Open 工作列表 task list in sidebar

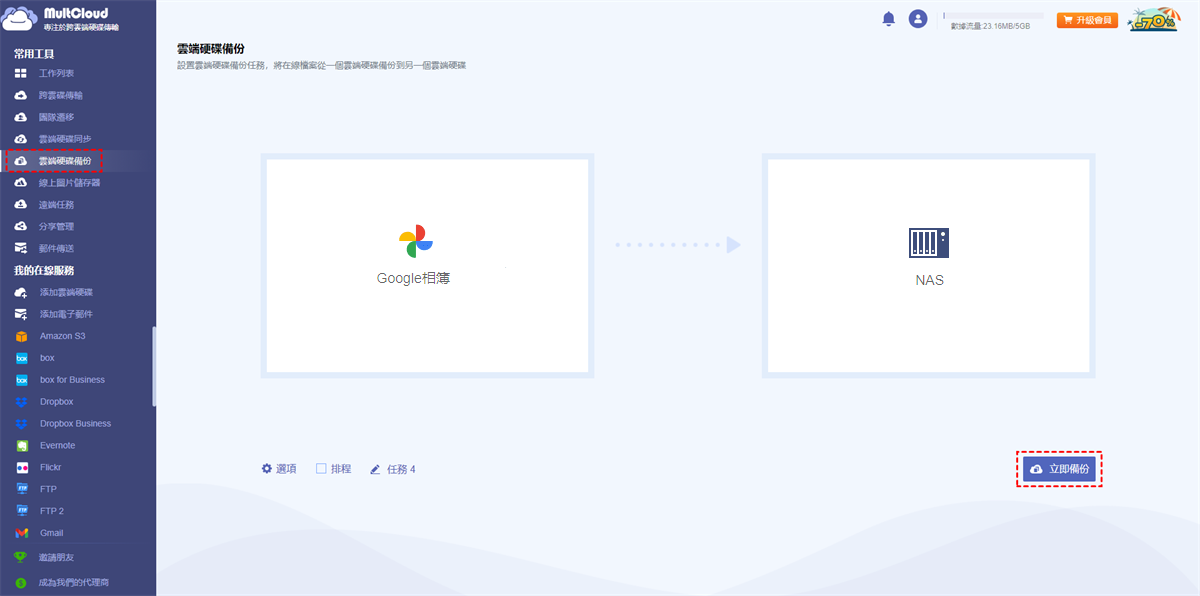(x=45, y=73)
